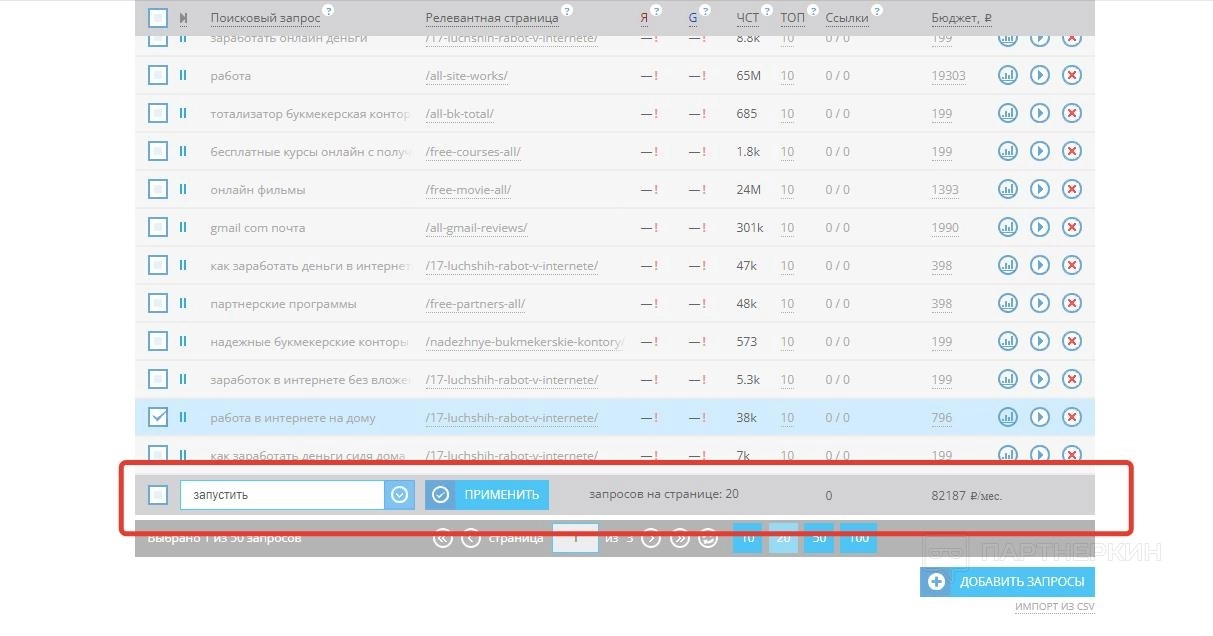Click the 'запустить' action selection field
The height and width of the screenshot is (636, 1213).
pyautogui.click(x=283, y=494)
